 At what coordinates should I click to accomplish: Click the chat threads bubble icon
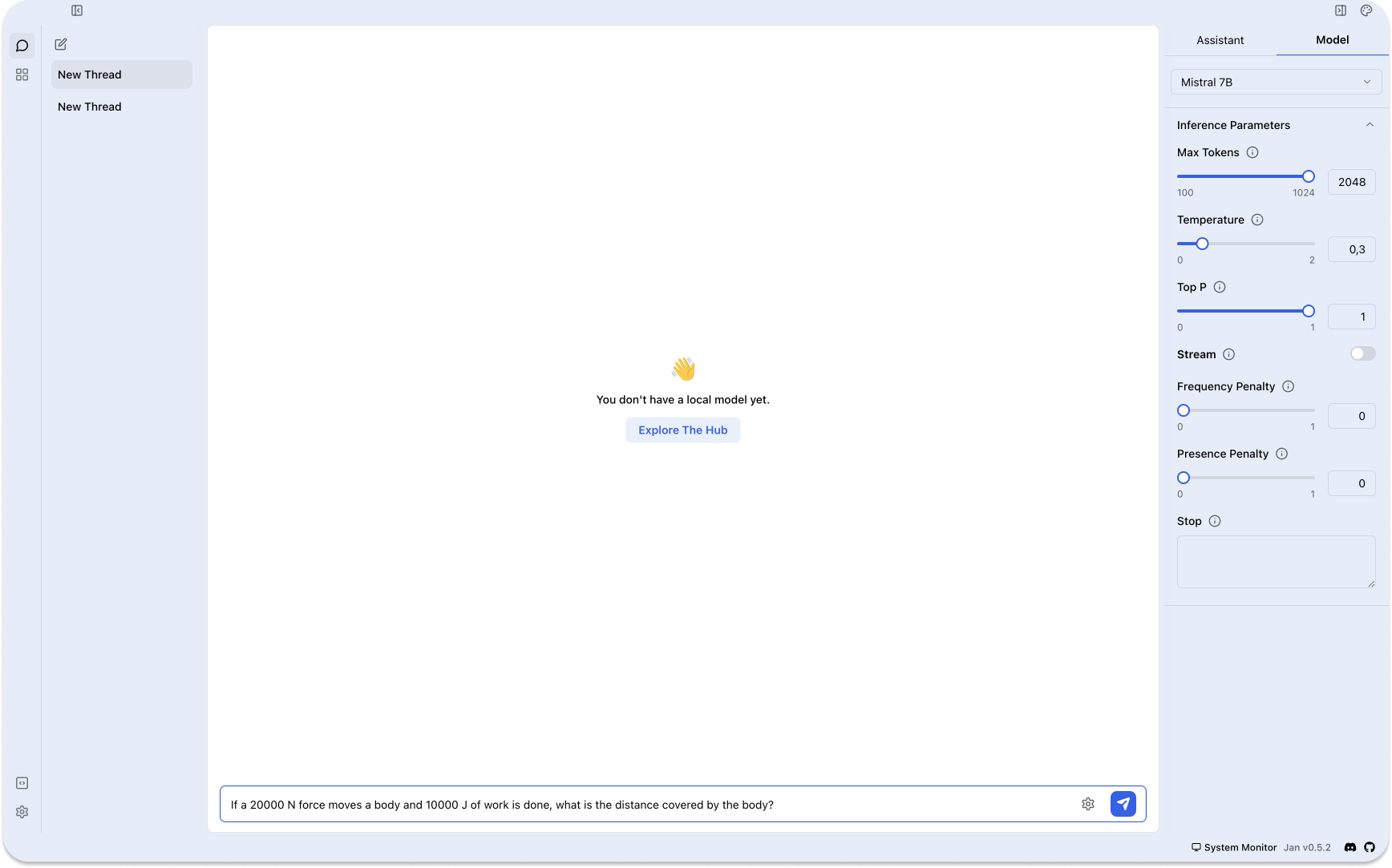[x=22, y=46]
